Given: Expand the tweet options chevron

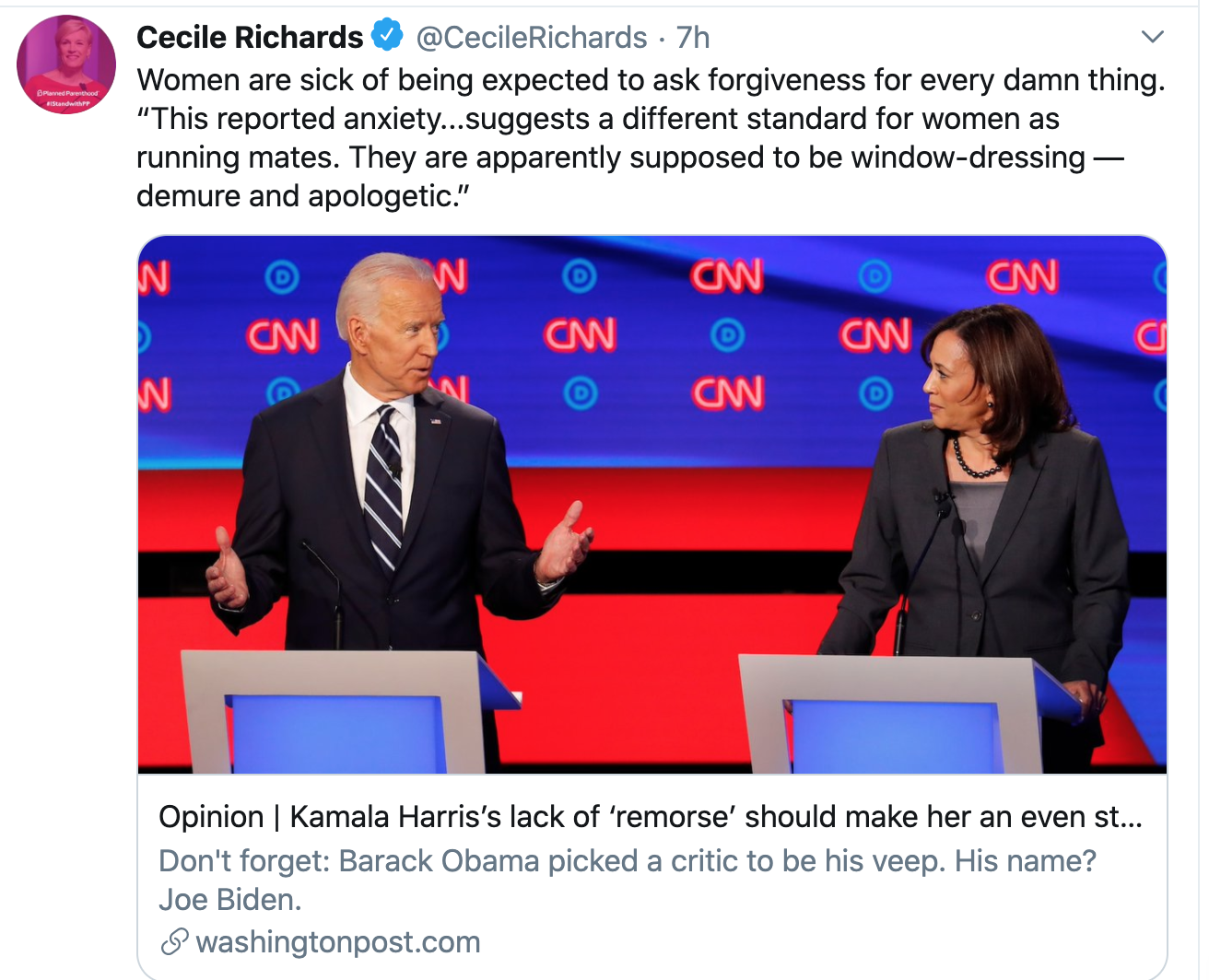Looking at the screenshot, I should 1153,37.
